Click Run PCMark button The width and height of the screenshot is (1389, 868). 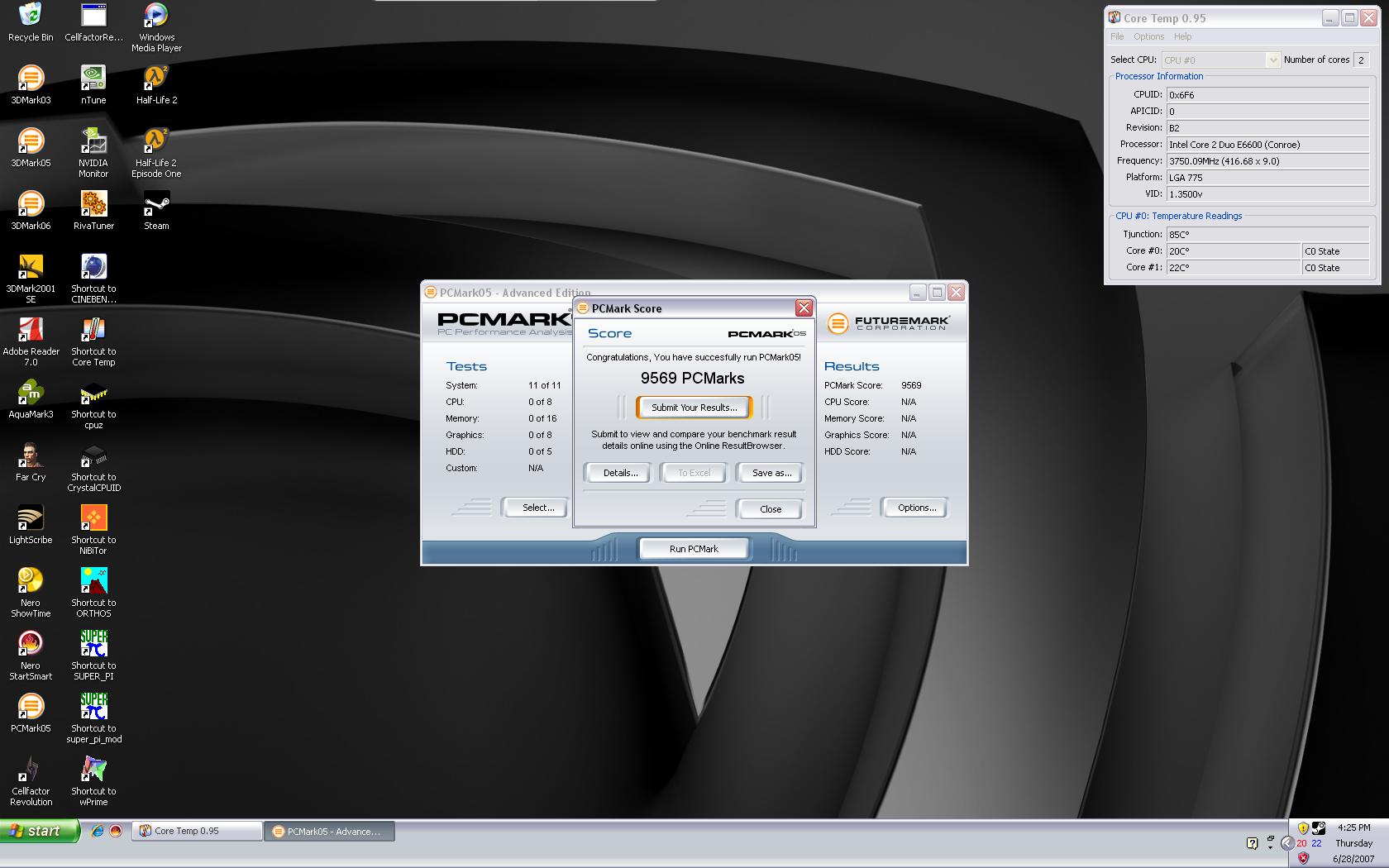[694, 549]
